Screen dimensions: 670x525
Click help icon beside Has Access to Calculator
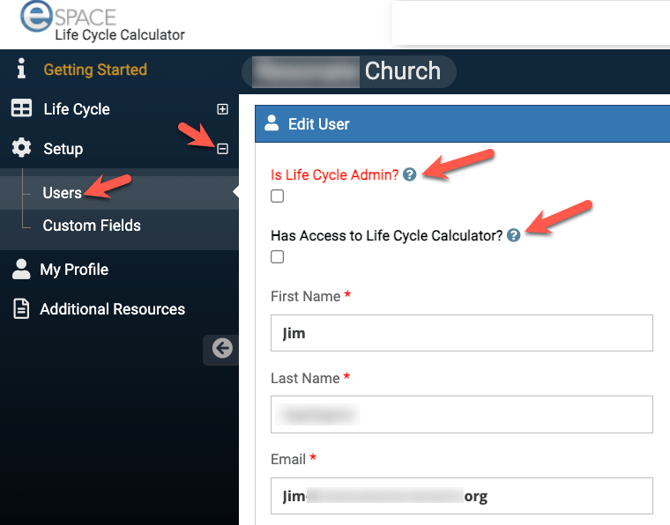tap(513, 236)
